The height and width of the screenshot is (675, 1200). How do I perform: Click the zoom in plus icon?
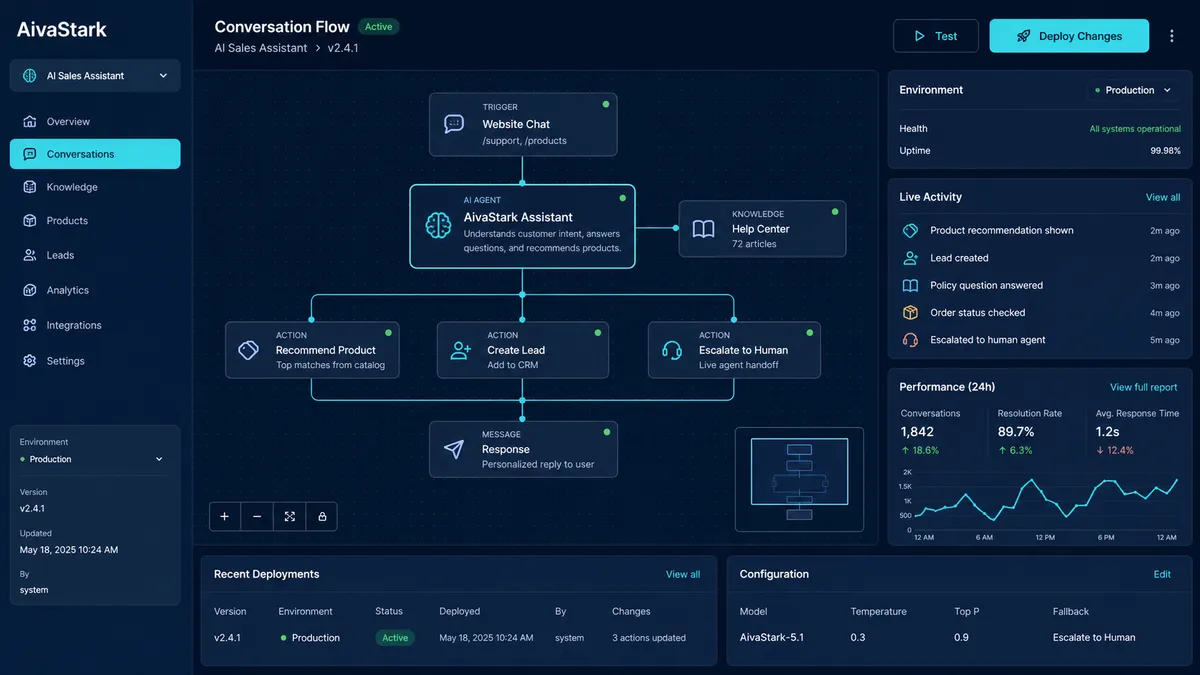225,516
